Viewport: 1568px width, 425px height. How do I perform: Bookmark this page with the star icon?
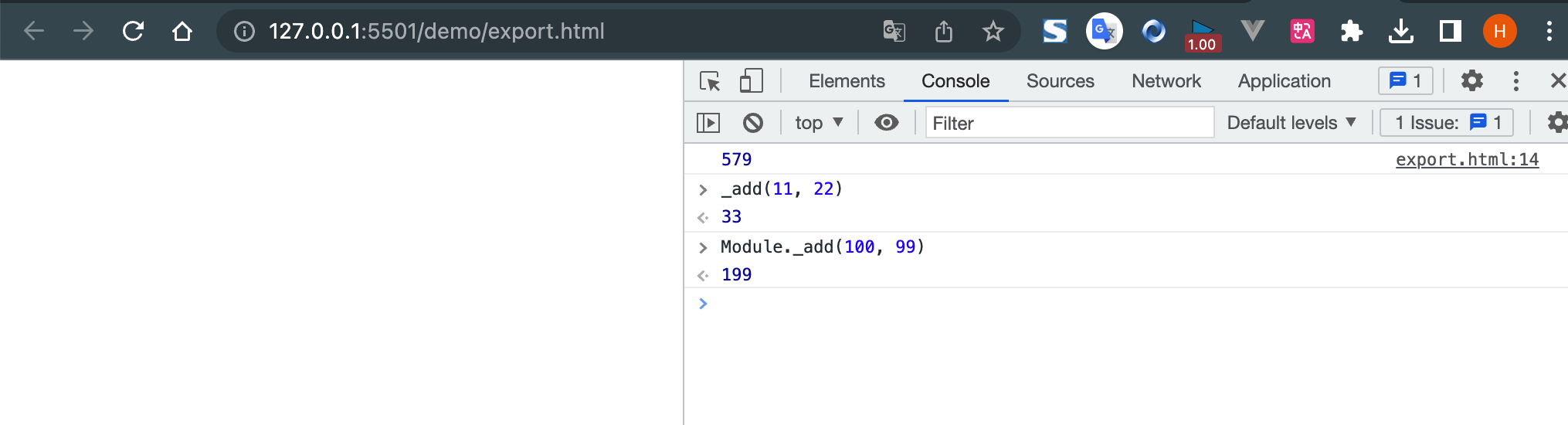(993, 31)
